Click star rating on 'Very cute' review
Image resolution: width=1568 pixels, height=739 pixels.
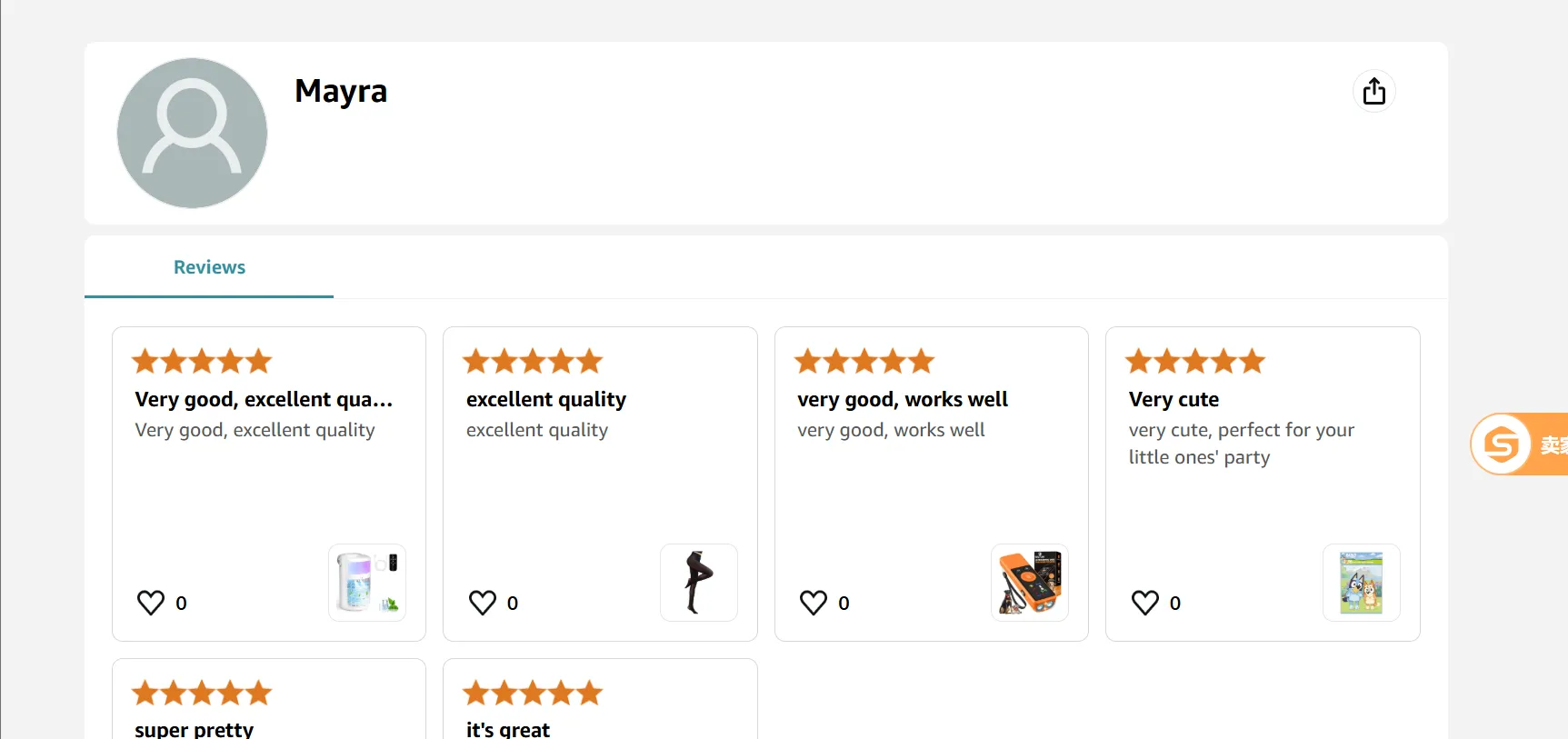1194,362
